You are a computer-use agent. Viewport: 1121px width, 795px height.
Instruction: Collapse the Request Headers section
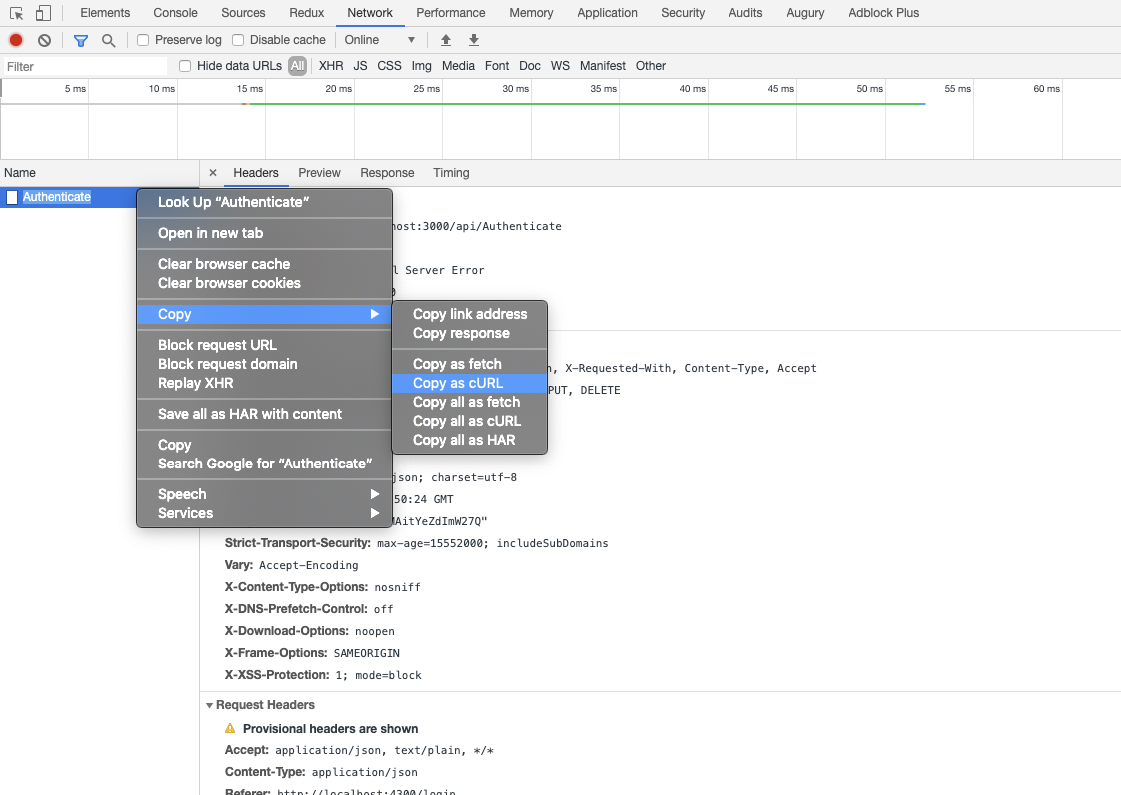(x=210, y=705)
